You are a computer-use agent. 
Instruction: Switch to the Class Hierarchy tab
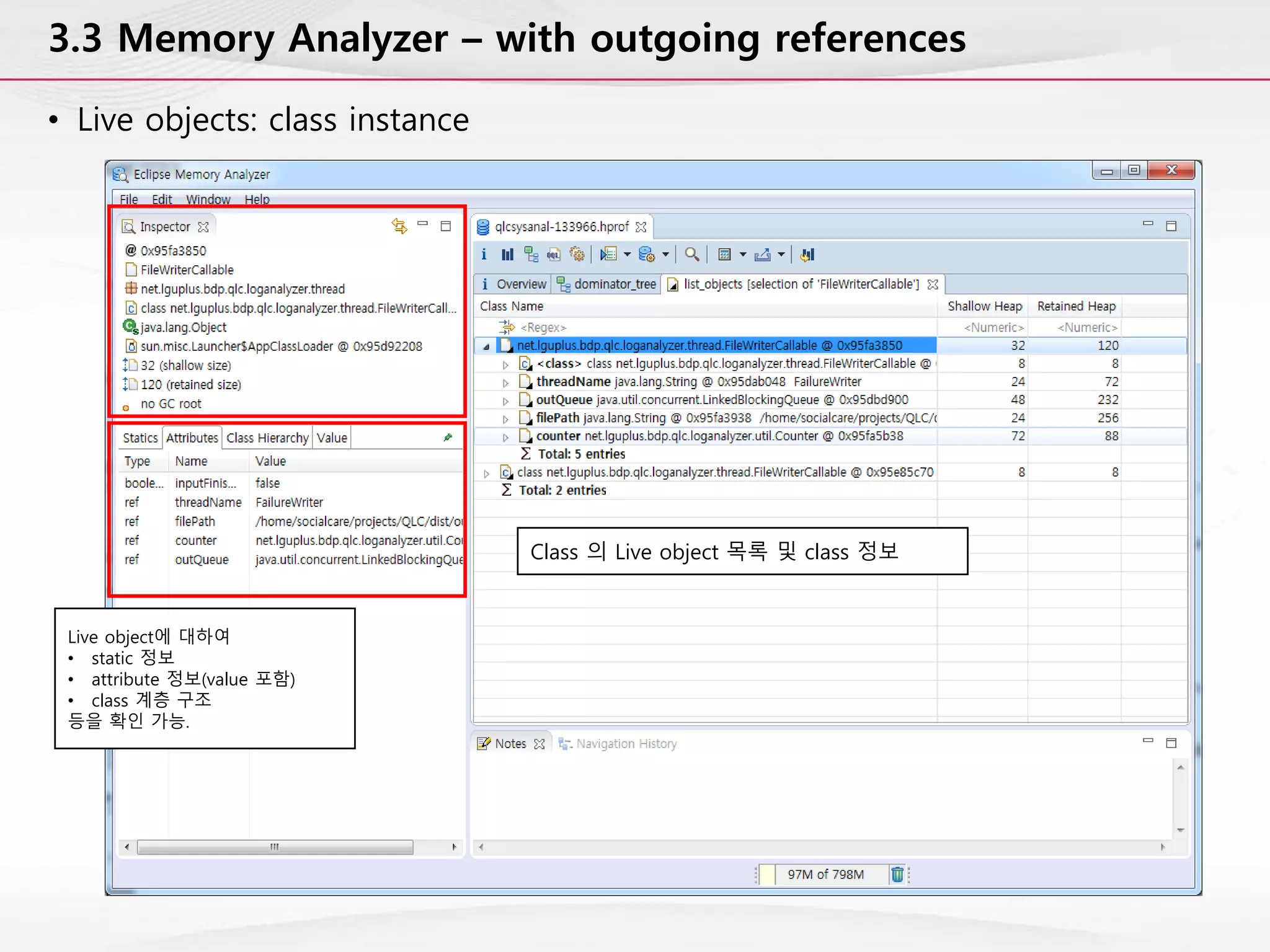267,438
